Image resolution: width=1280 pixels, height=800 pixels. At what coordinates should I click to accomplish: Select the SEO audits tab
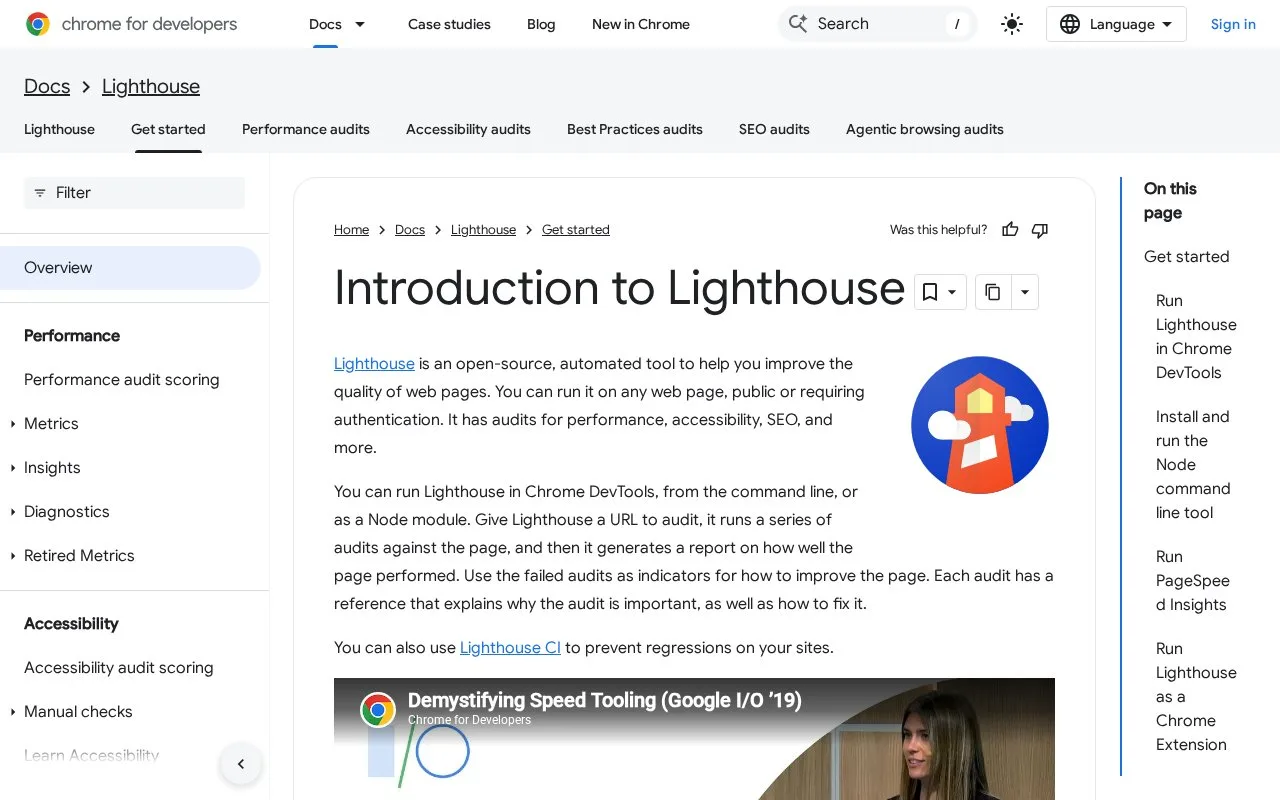(x=774, y=129)
